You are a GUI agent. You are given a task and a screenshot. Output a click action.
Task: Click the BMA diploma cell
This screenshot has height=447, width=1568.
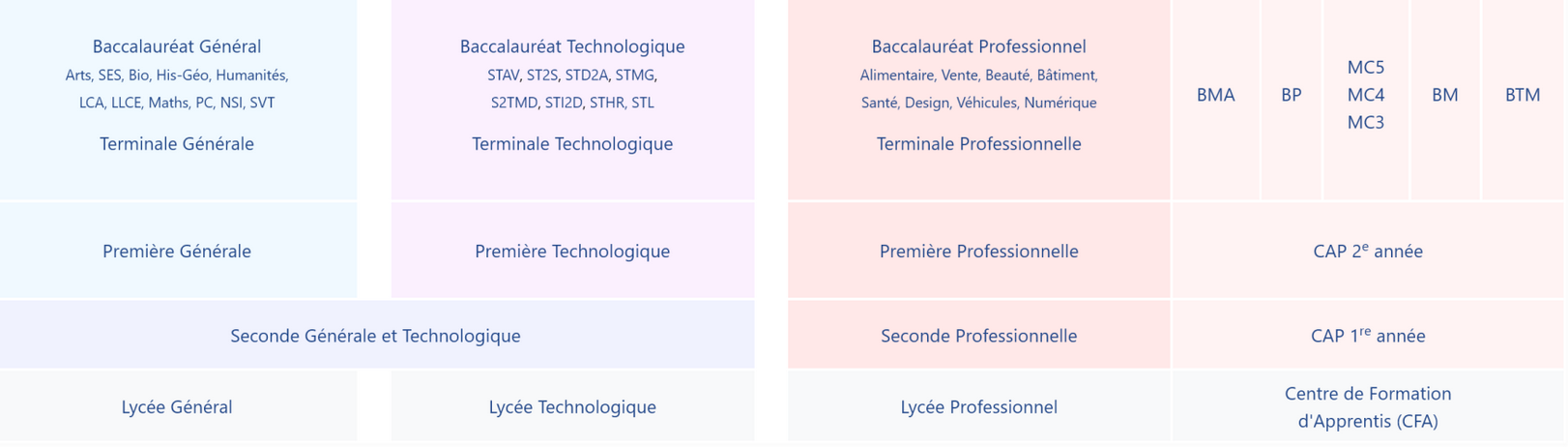pyautogui.click(x=1215, y=95)
